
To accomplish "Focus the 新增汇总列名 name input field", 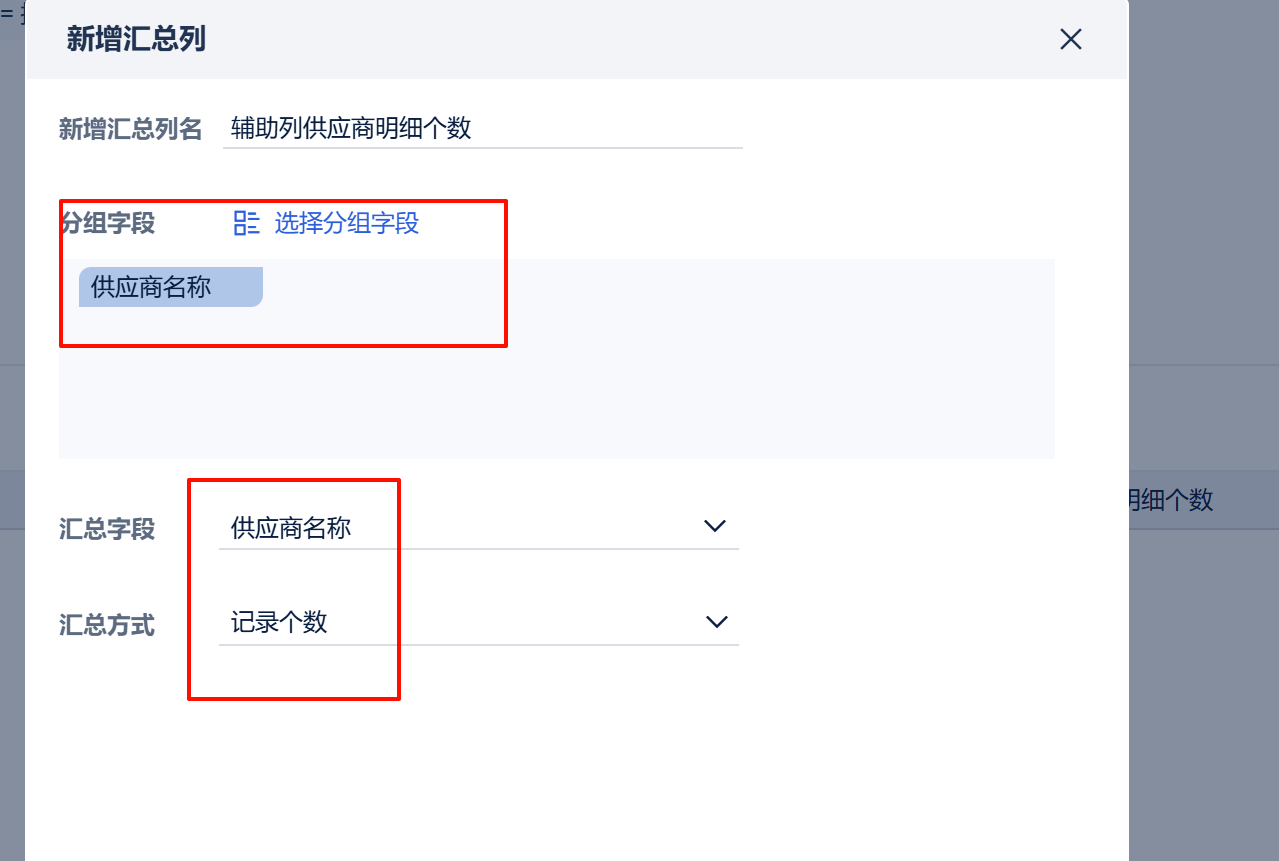I will click(x=483, y=128).
